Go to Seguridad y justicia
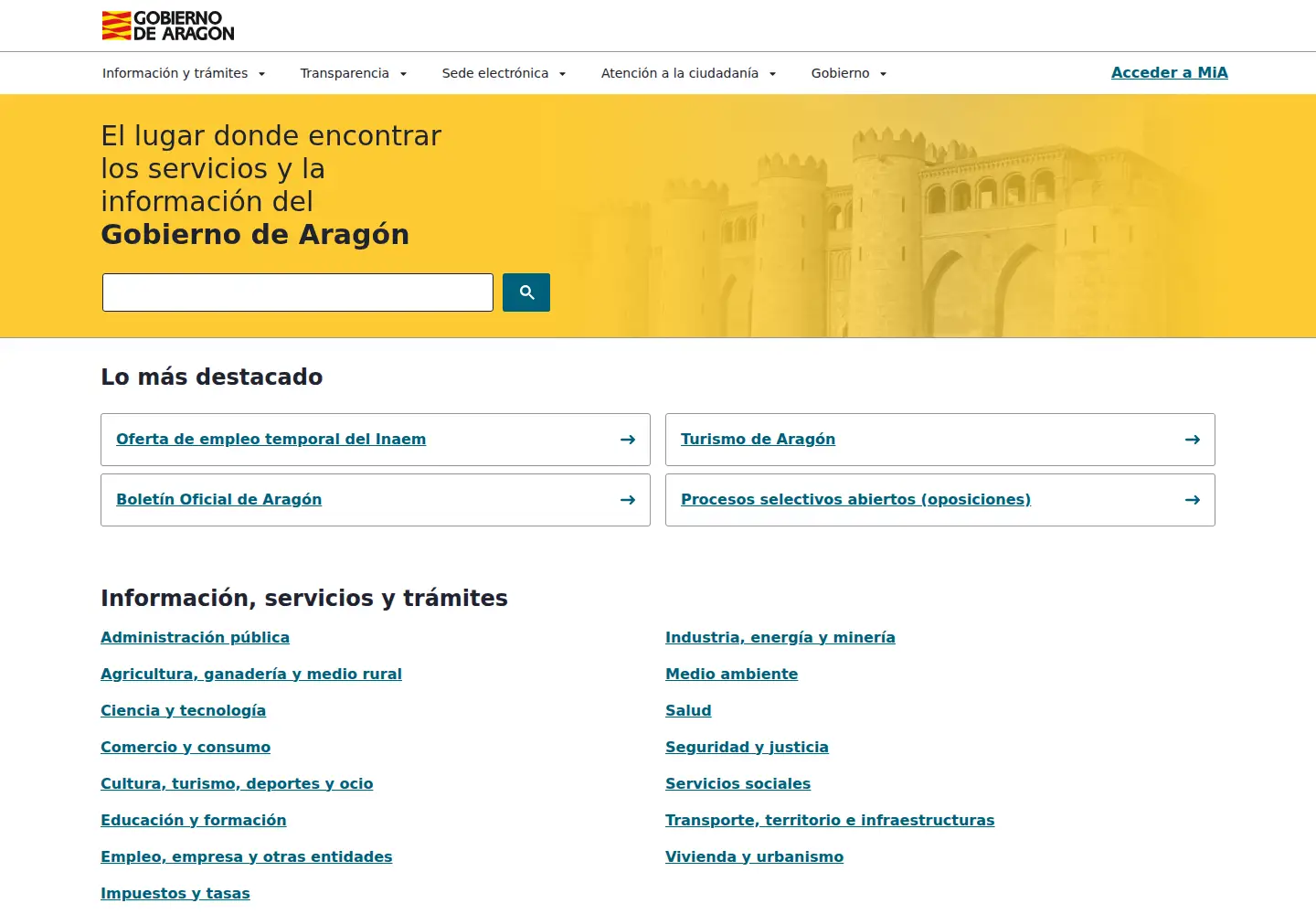This screenshot has width=1316, height=914. click(x=748, y=747)
